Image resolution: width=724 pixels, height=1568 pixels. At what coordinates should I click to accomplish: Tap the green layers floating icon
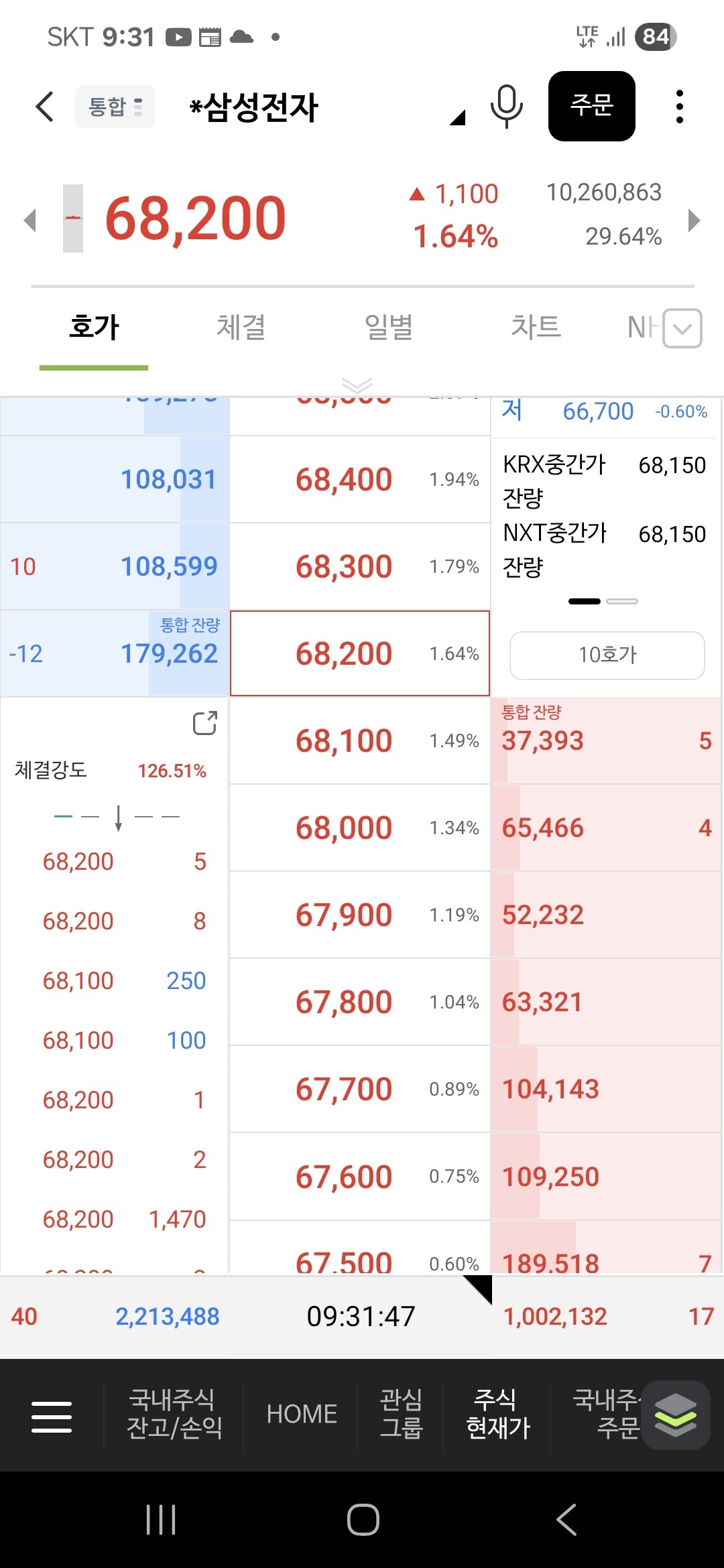(x=675, y=1414)
